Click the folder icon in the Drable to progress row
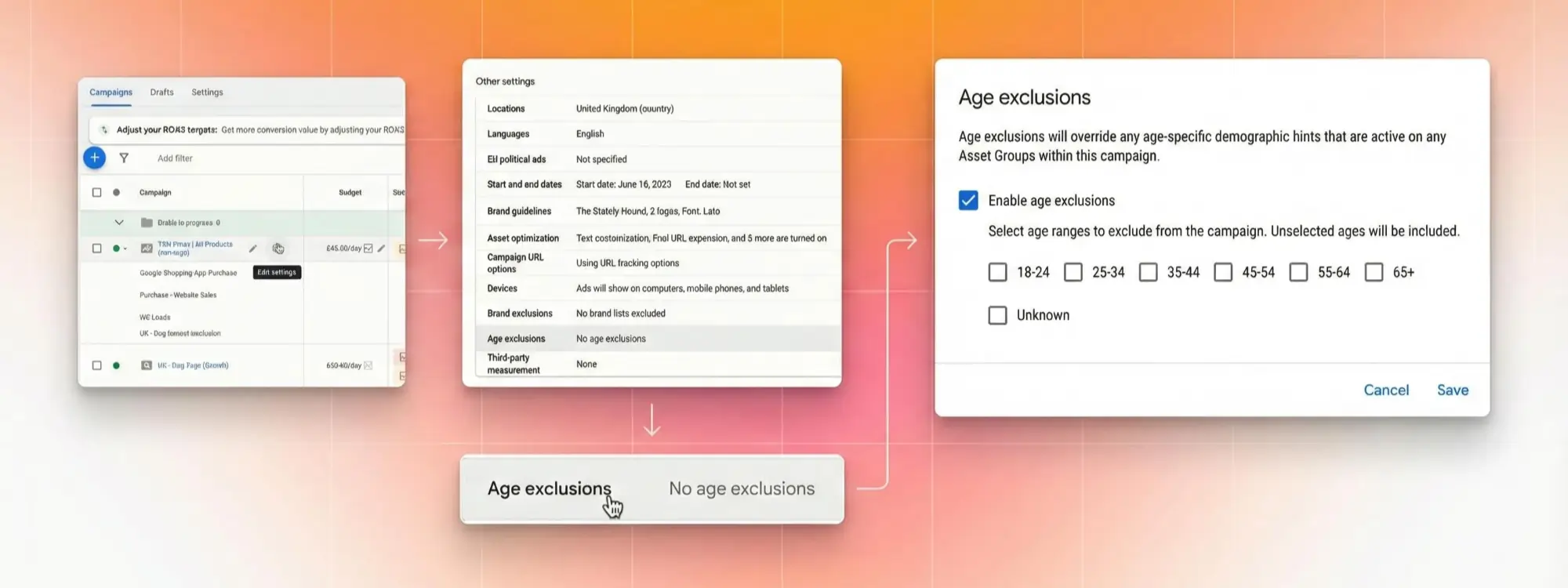 [x=147, y=223]
